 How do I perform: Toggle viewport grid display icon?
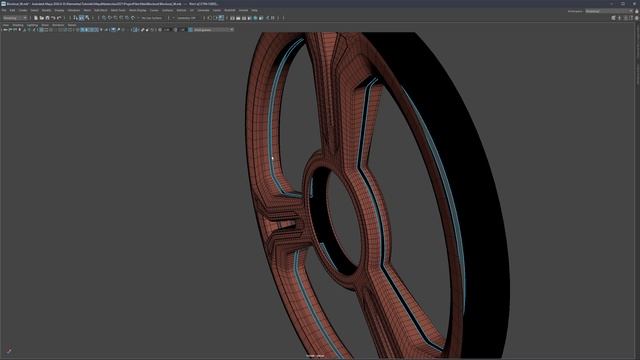click(42, 29)
